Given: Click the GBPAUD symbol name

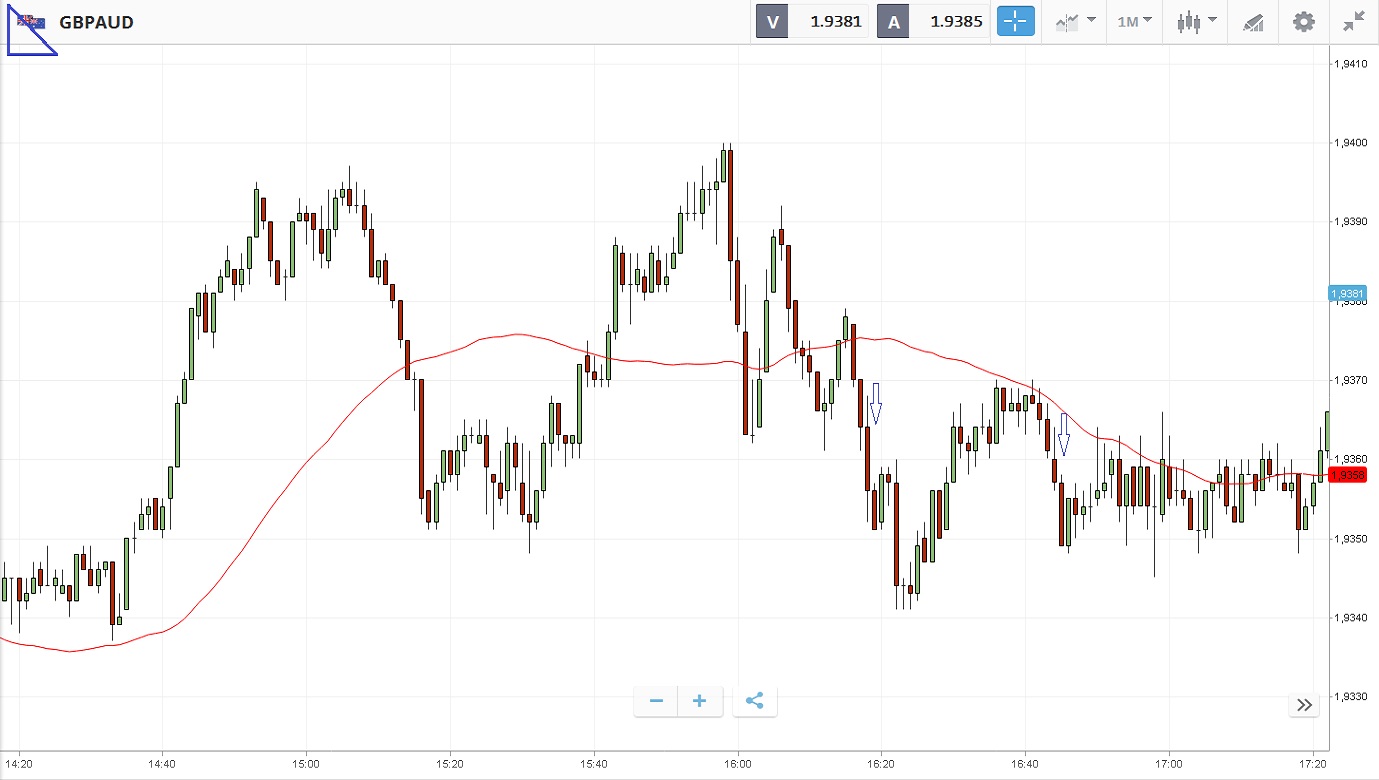Looking at the screenshot, I should [x=96, y=22].
